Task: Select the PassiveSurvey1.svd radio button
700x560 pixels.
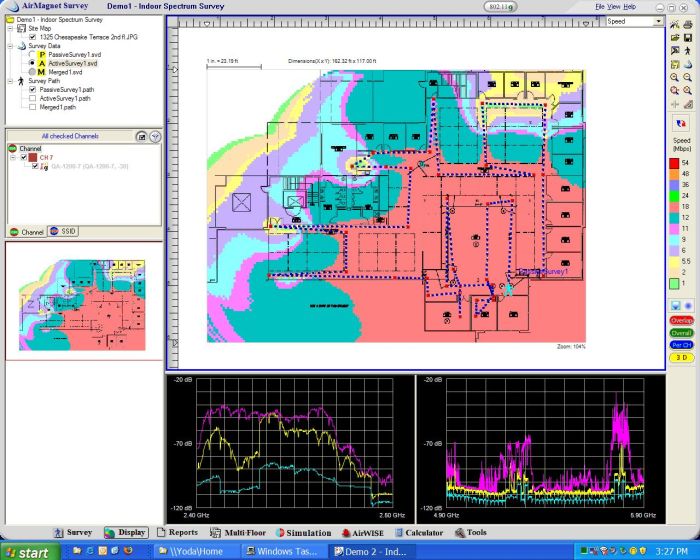Action: (32, 54)
